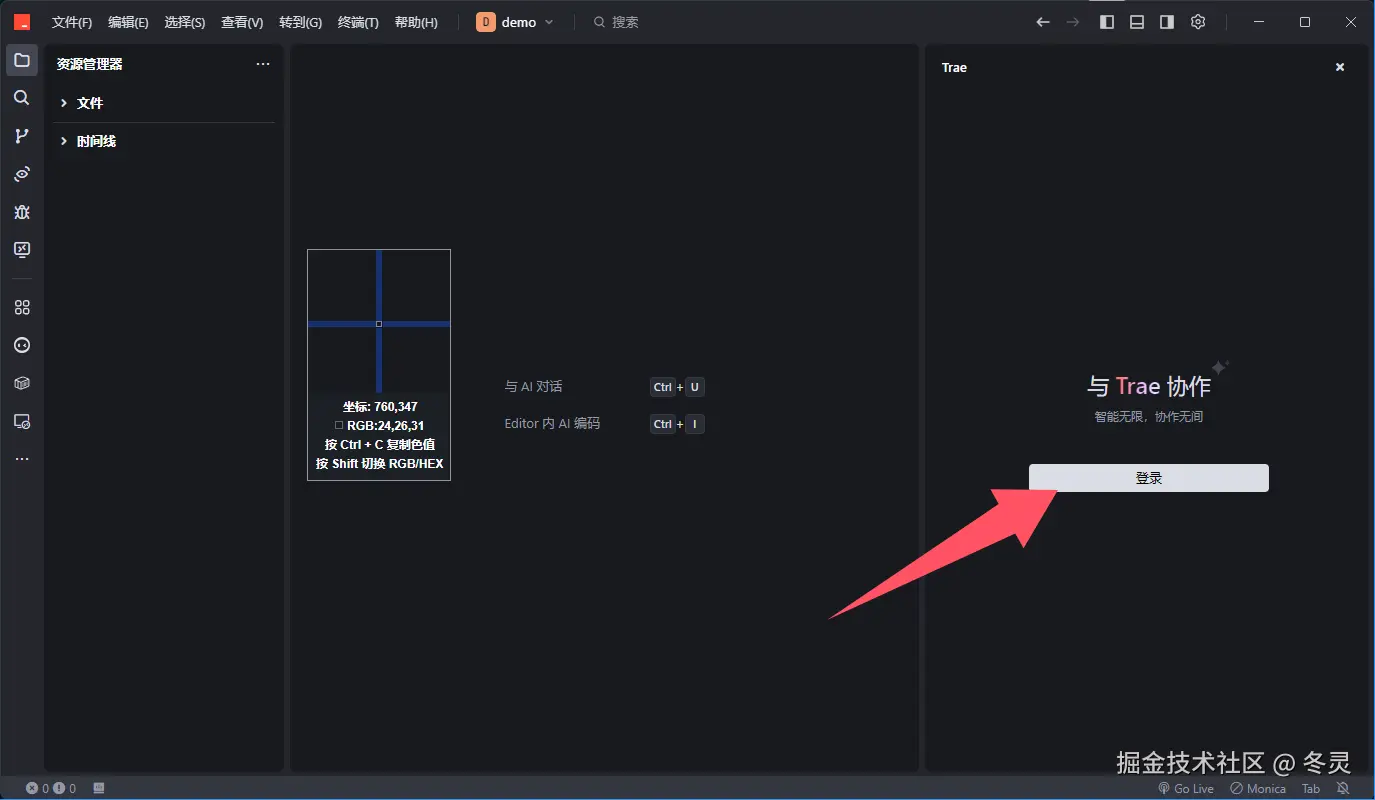Click the Editor 内 AI 编码 shortcut hint
The width and height of the screenshot is (1375, 800).
[552, 423]
